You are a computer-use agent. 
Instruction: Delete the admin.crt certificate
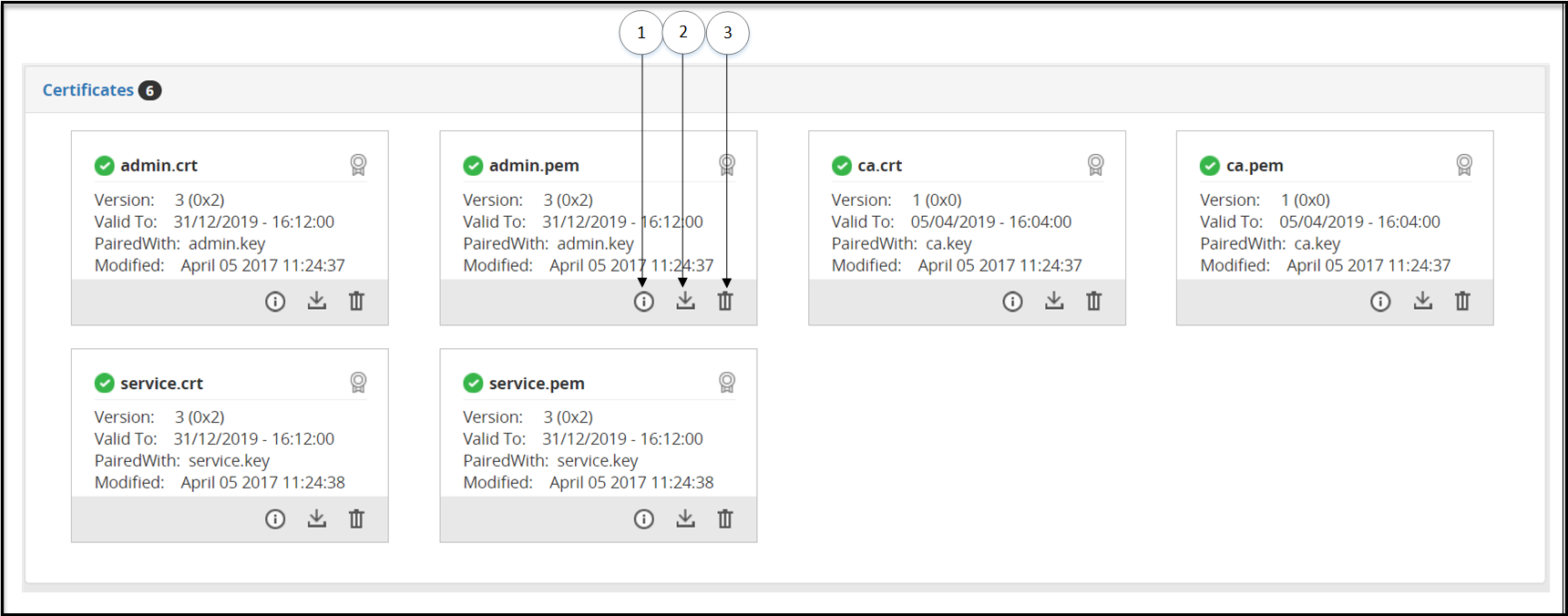(356, 301)
